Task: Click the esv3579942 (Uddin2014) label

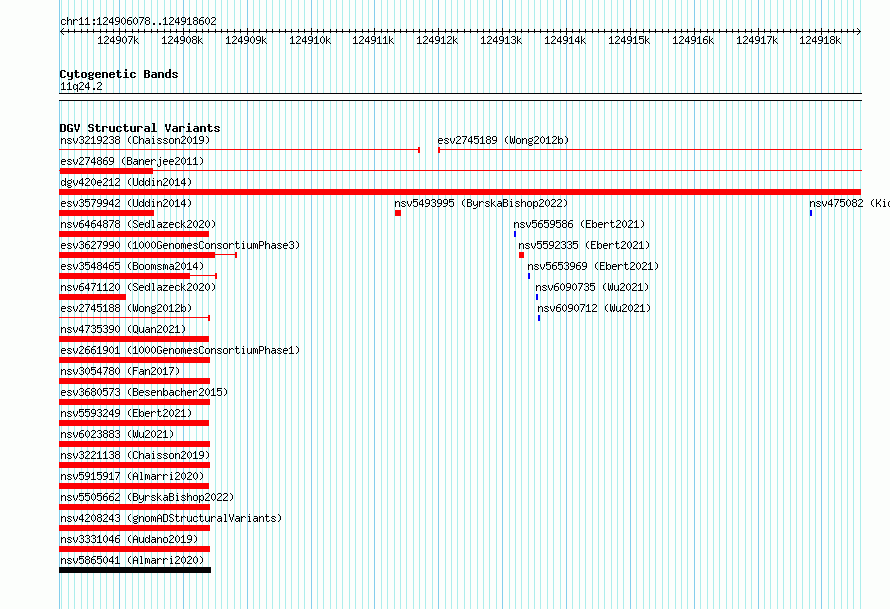Action: 126,203
